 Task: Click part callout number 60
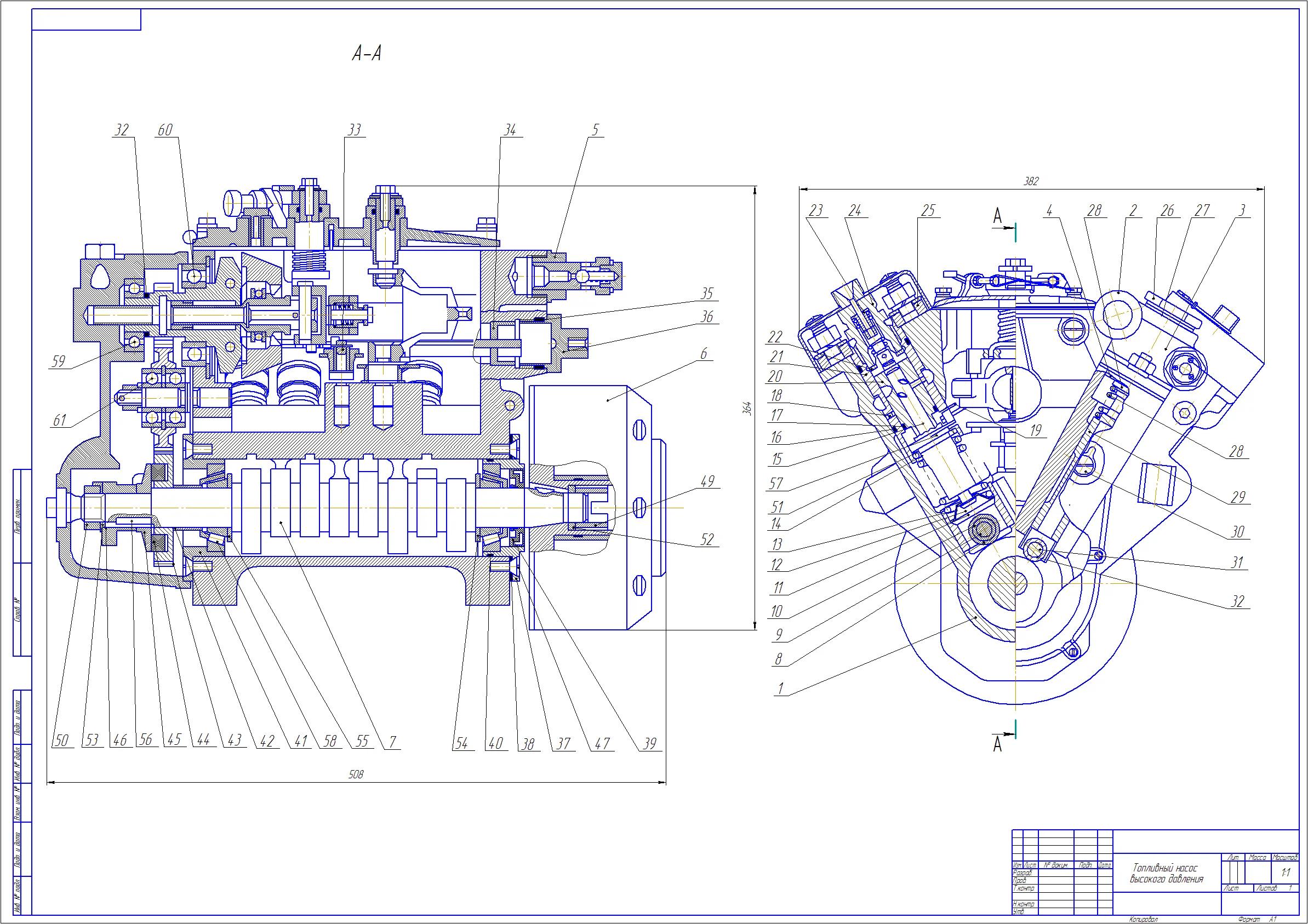coord(164,130)
